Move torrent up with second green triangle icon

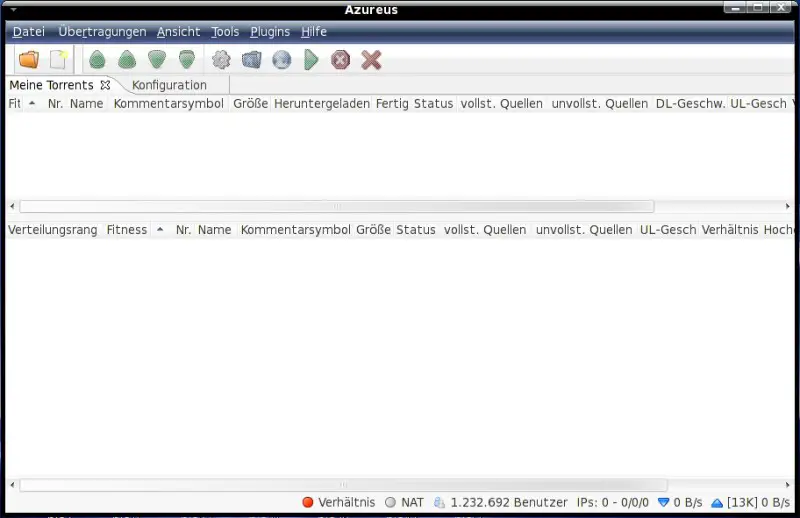pyautogui.click(x=127, y=60)
